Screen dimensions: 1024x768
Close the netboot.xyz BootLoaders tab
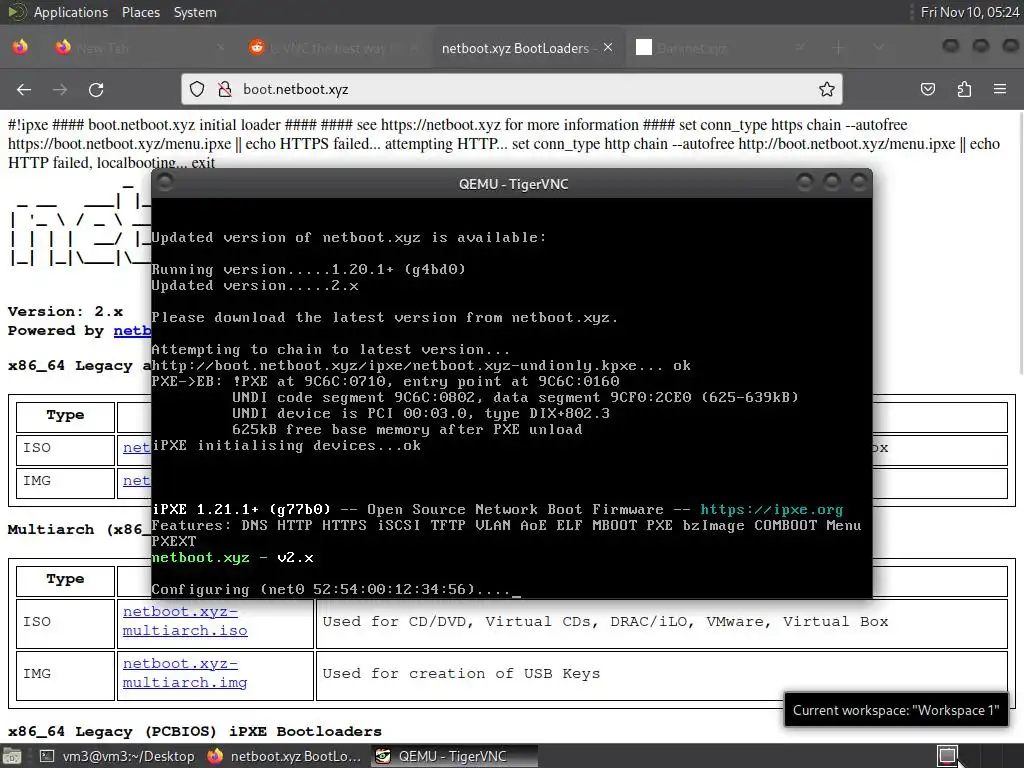pos(608,48)
